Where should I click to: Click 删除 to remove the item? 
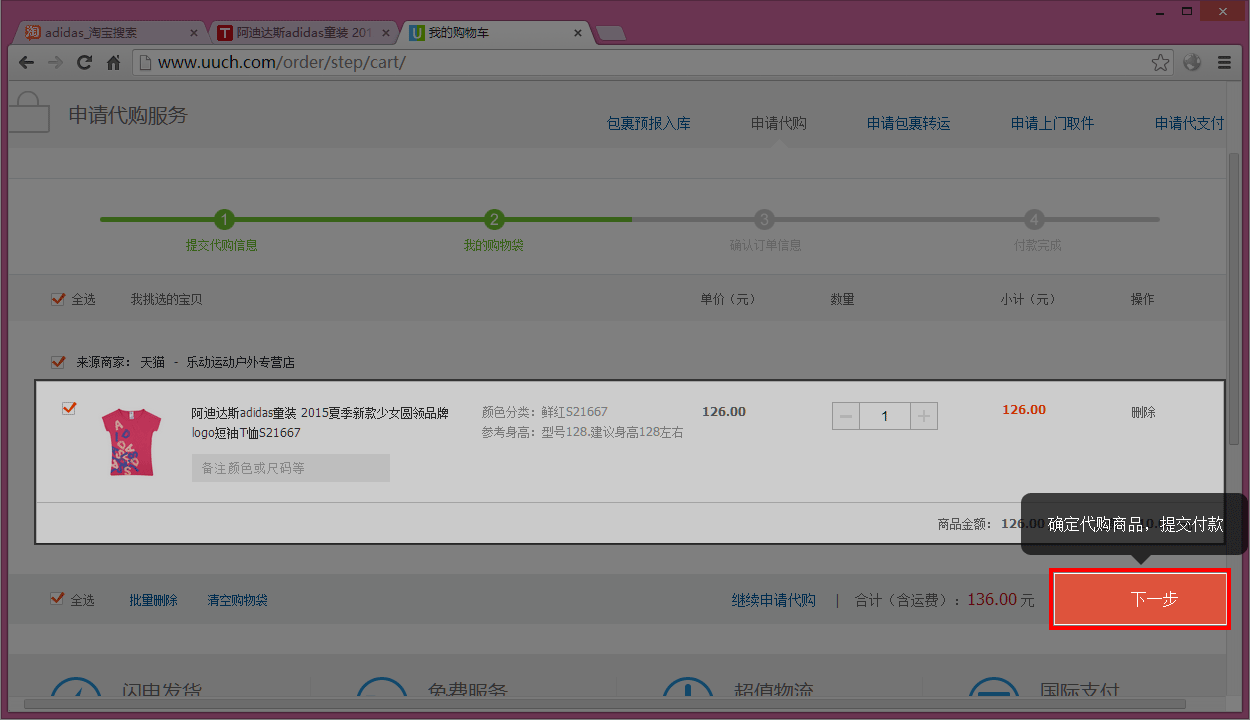tap(1143, 412)
